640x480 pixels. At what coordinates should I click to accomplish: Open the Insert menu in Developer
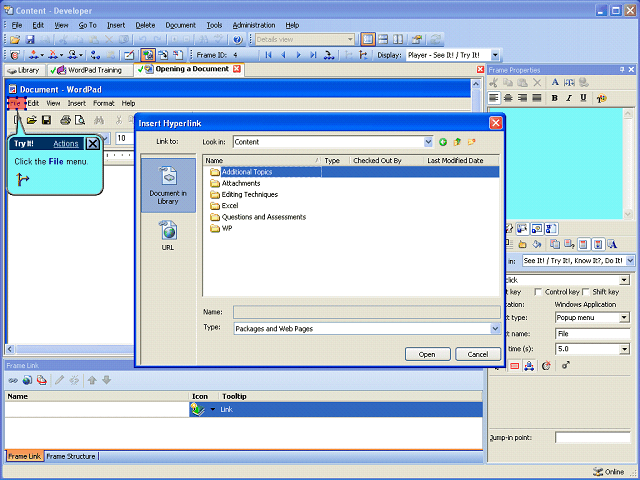116,25
